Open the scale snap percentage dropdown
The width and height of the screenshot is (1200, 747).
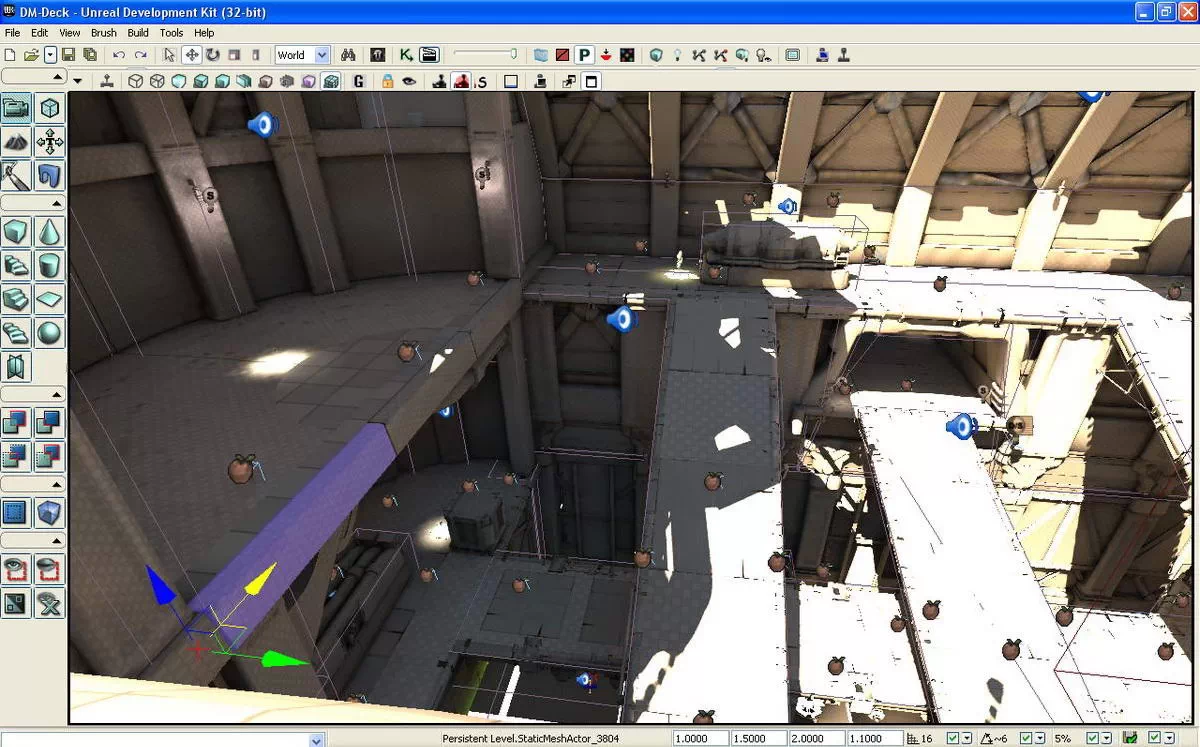click(1108, 738)
